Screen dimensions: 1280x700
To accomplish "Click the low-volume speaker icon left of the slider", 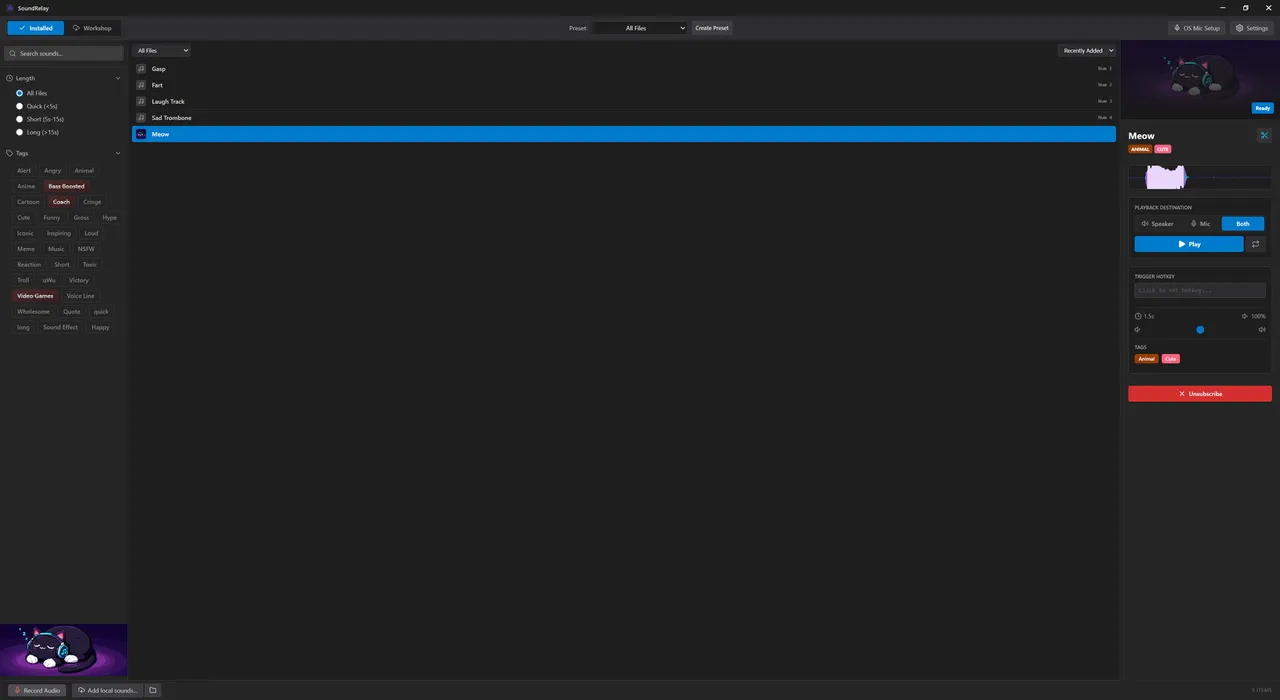I will click(1138, 329).
